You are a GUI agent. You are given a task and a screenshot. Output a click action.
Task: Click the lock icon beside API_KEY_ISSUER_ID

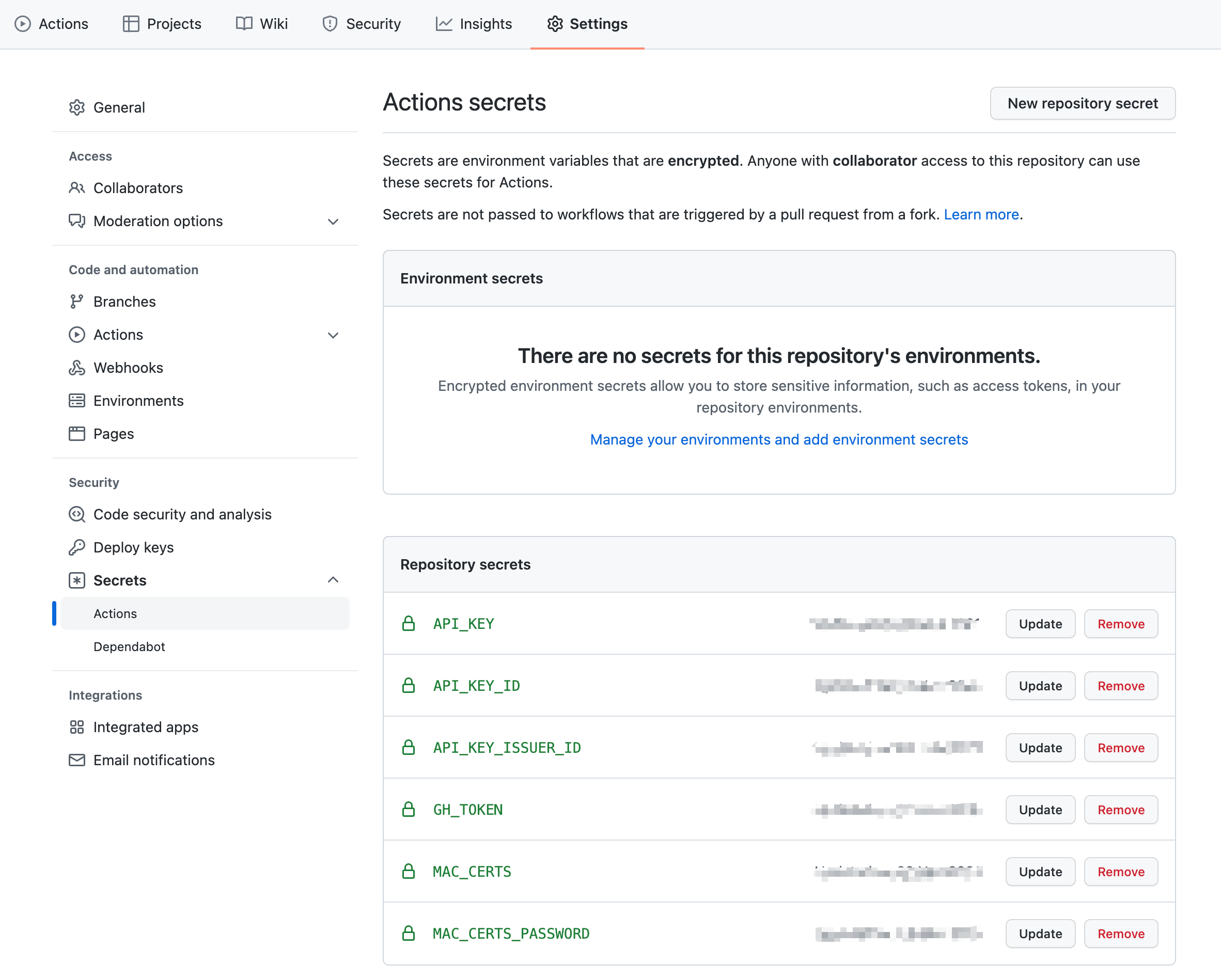click(x=409, y=747)
